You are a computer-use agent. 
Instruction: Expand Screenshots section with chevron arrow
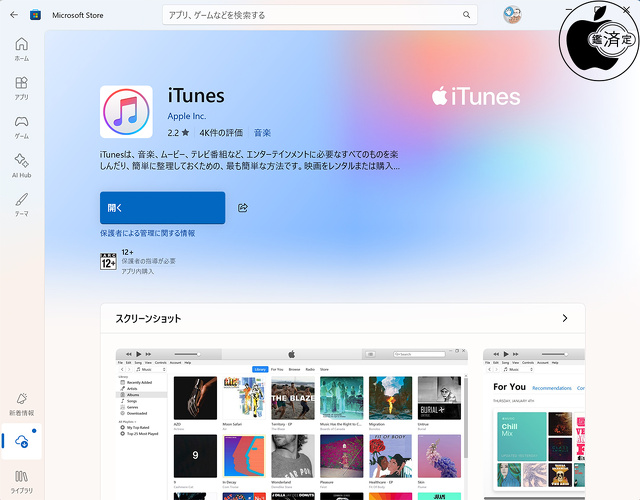pyautogui.click(x=565, y=318)
